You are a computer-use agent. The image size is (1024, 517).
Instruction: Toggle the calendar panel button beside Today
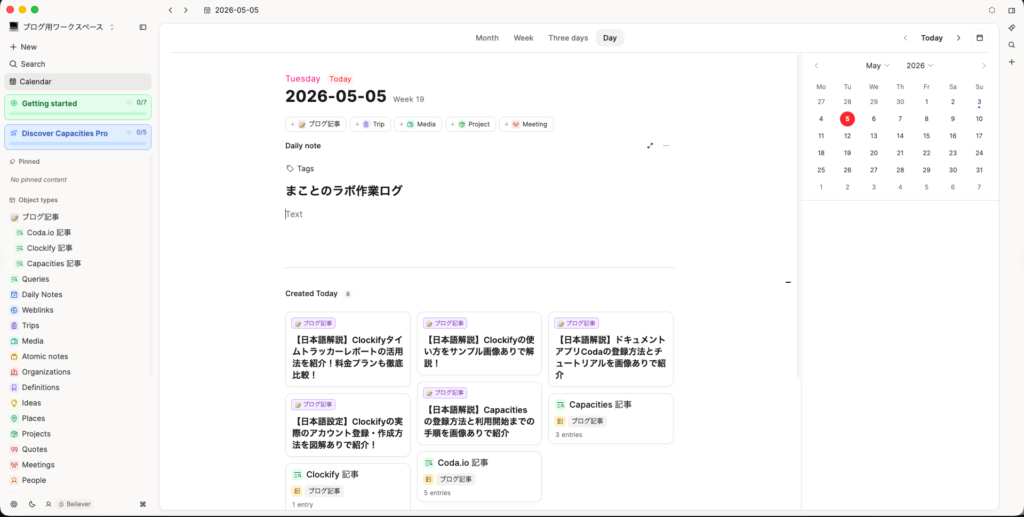980,38
